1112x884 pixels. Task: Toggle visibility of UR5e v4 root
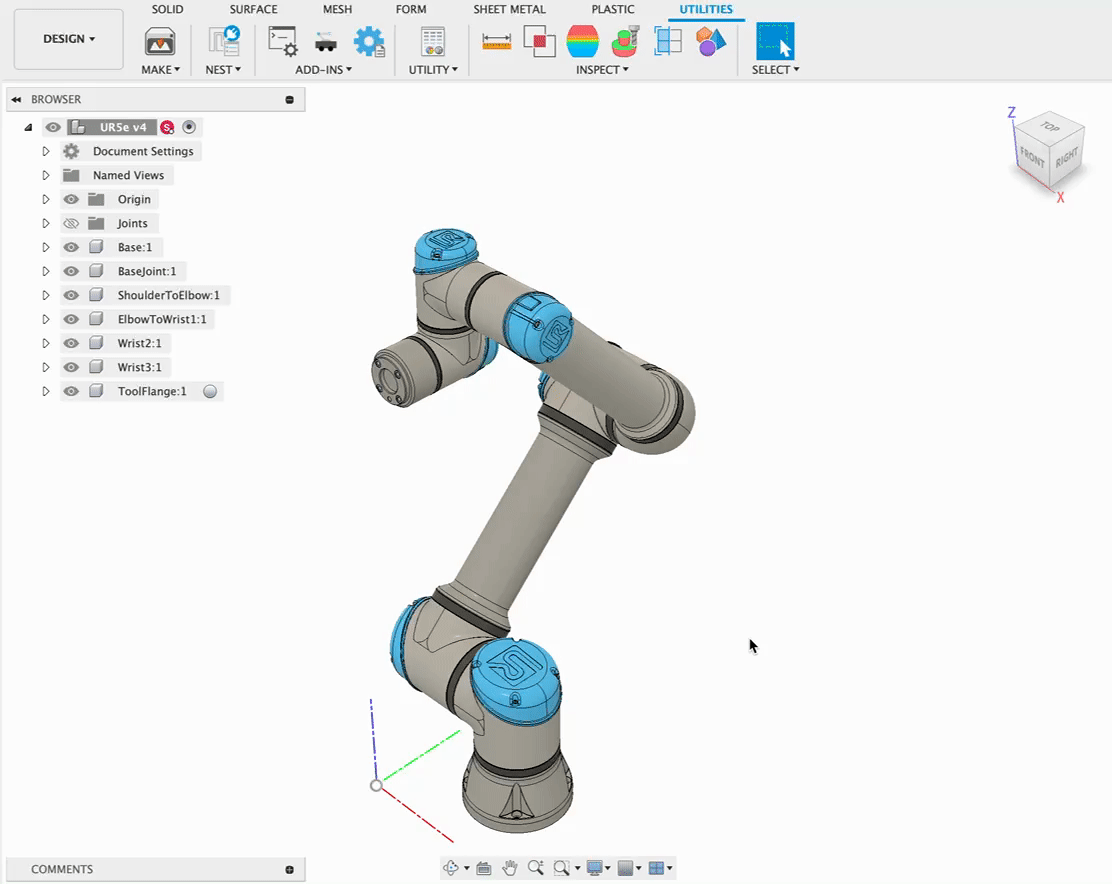tap(53, 127)
